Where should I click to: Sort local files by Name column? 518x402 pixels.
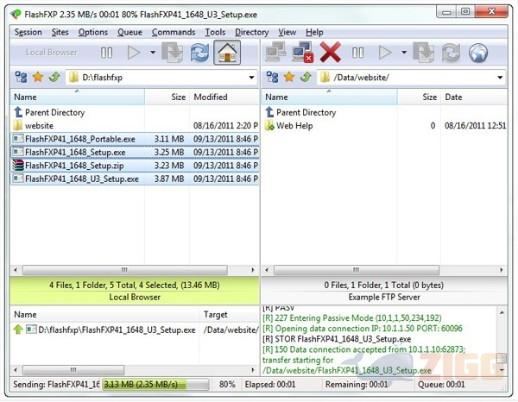pyautogui.click(x=77, y=97)
